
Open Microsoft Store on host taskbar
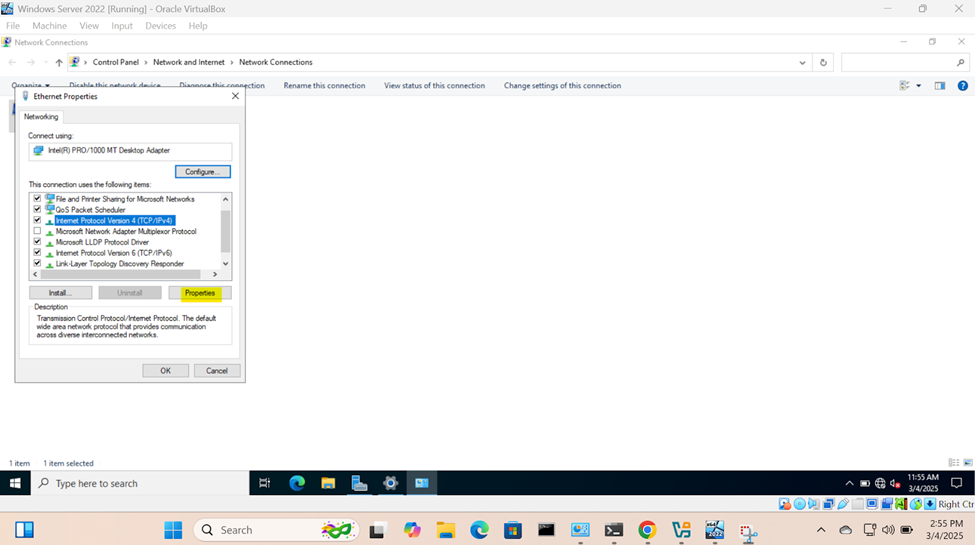(512, 530)
